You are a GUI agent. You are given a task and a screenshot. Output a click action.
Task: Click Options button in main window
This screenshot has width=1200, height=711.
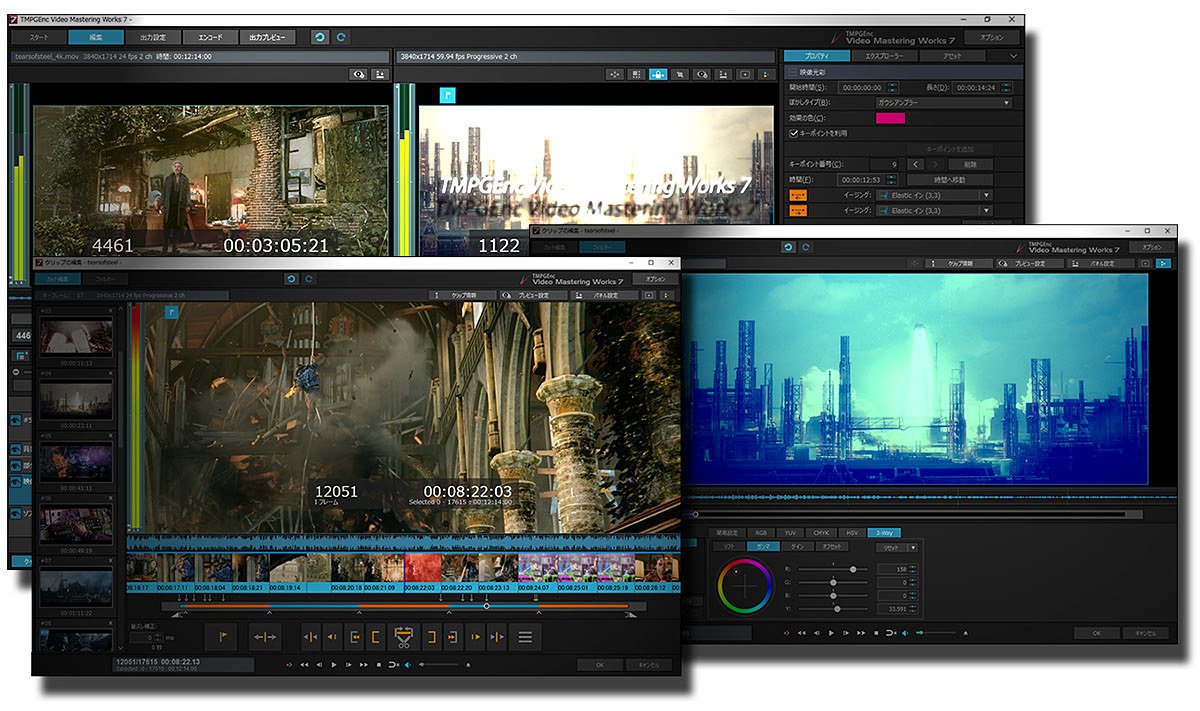coord(992,37)
